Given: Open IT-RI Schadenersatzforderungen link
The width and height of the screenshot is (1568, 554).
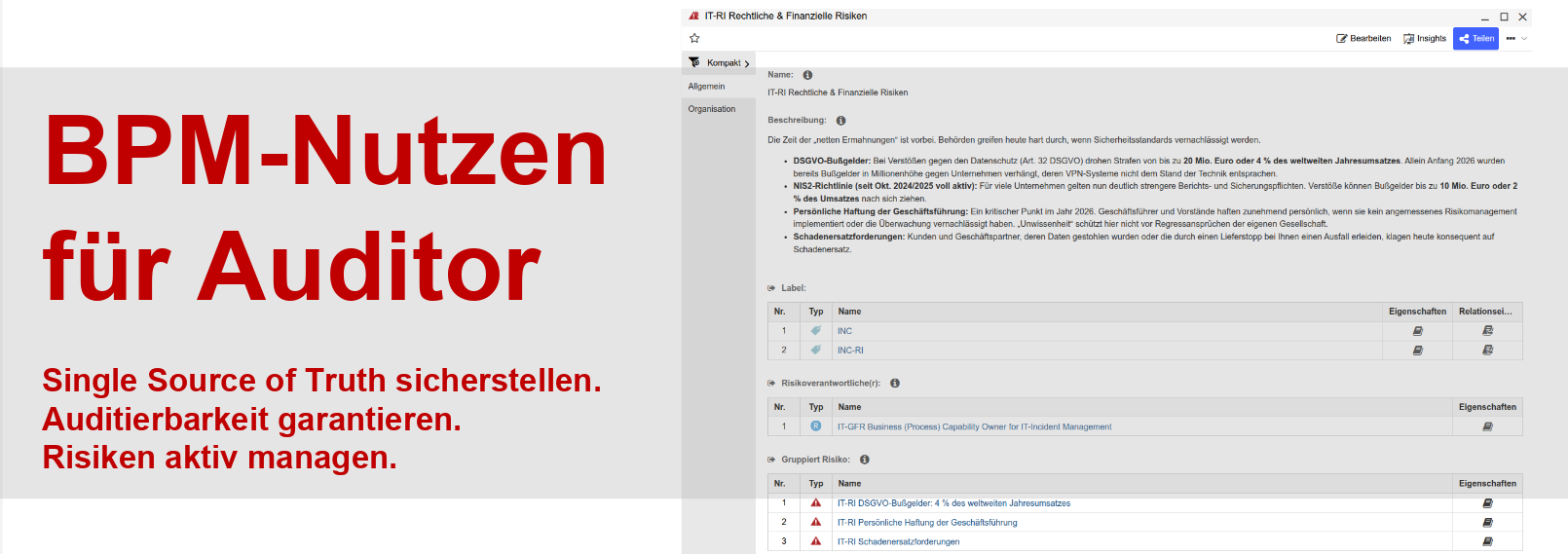Looking at the screenshot, I should pyautogui.click(x=898, y=541).
